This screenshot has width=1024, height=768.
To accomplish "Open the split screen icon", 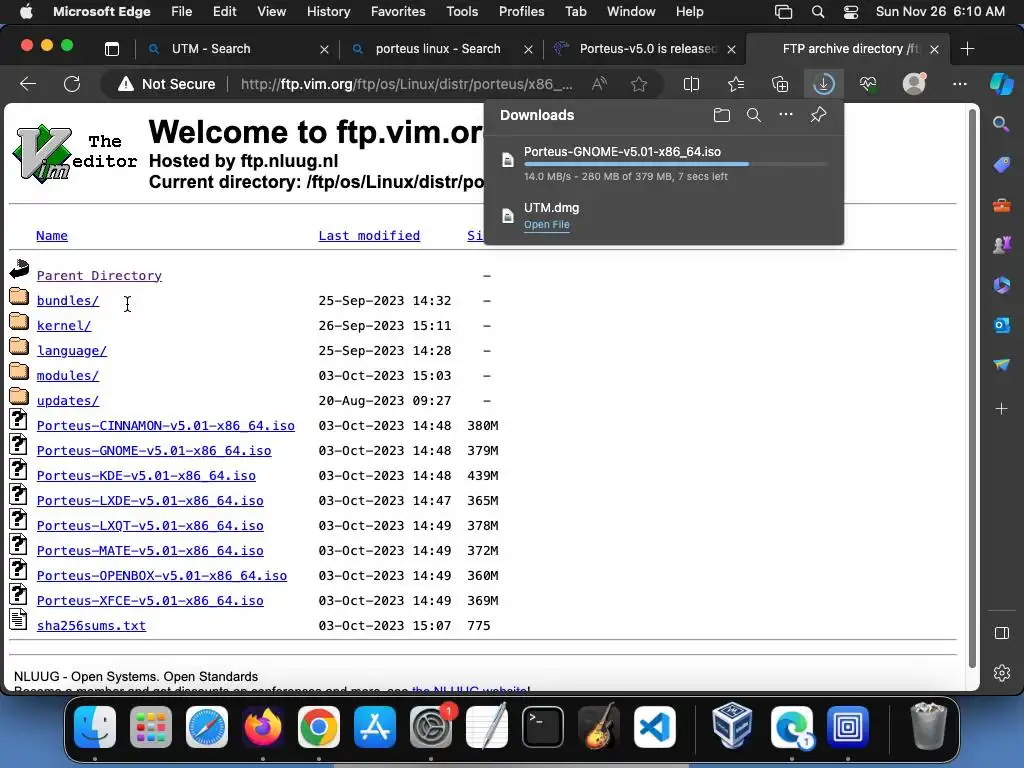I will pyautogui.click(x=691, y=84).
